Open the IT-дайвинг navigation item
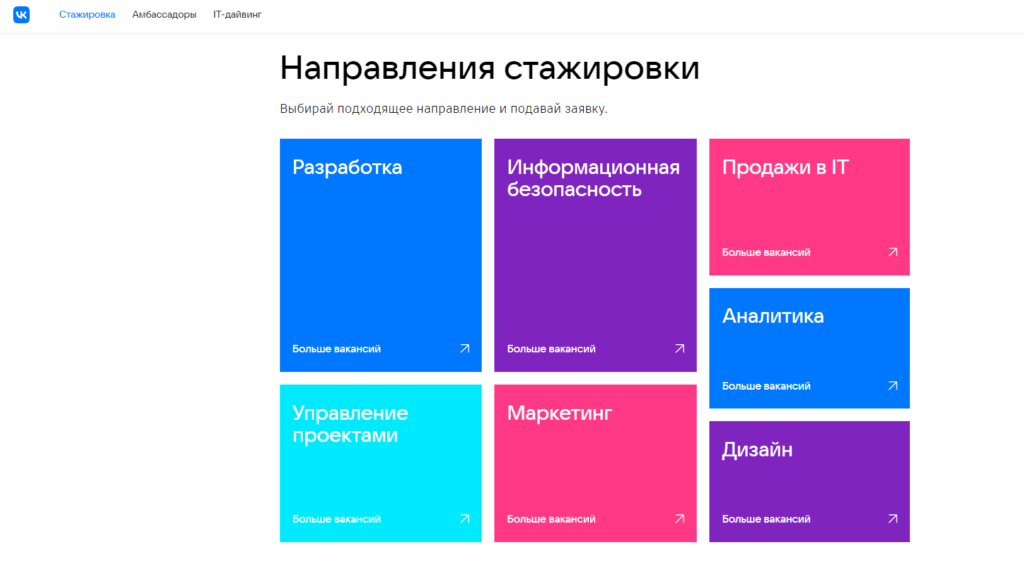The image size is (1024, 585). (237, 15)
